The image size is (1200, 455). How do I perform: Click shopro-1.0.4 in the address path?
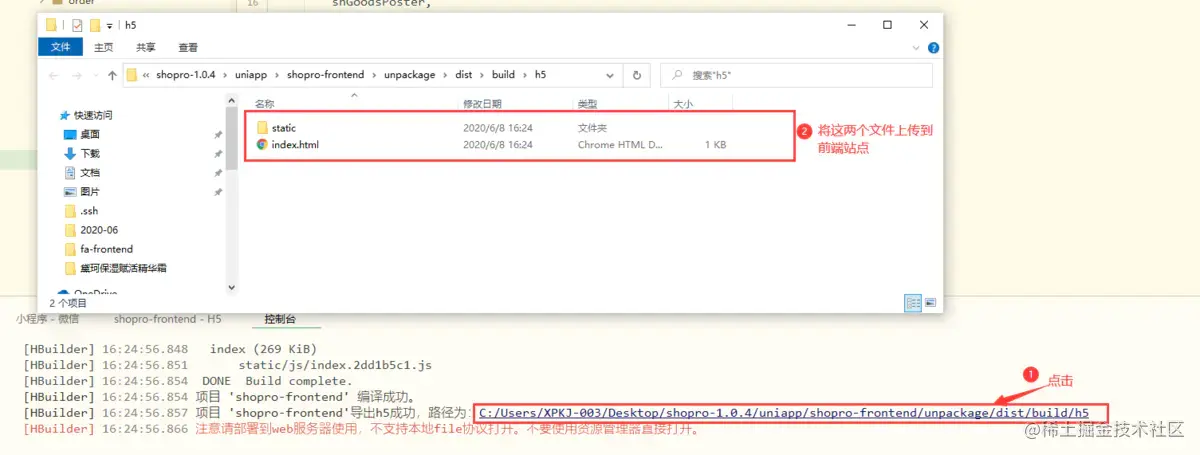tap(186, 75)
